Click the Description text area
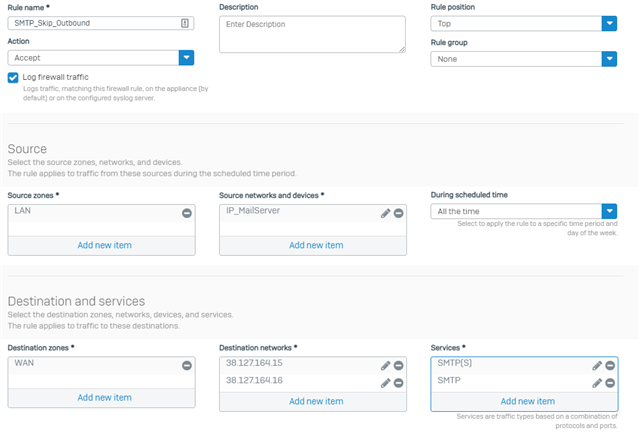Image resolution: width=640 pixels, height=439 pixels. point(312,34)
